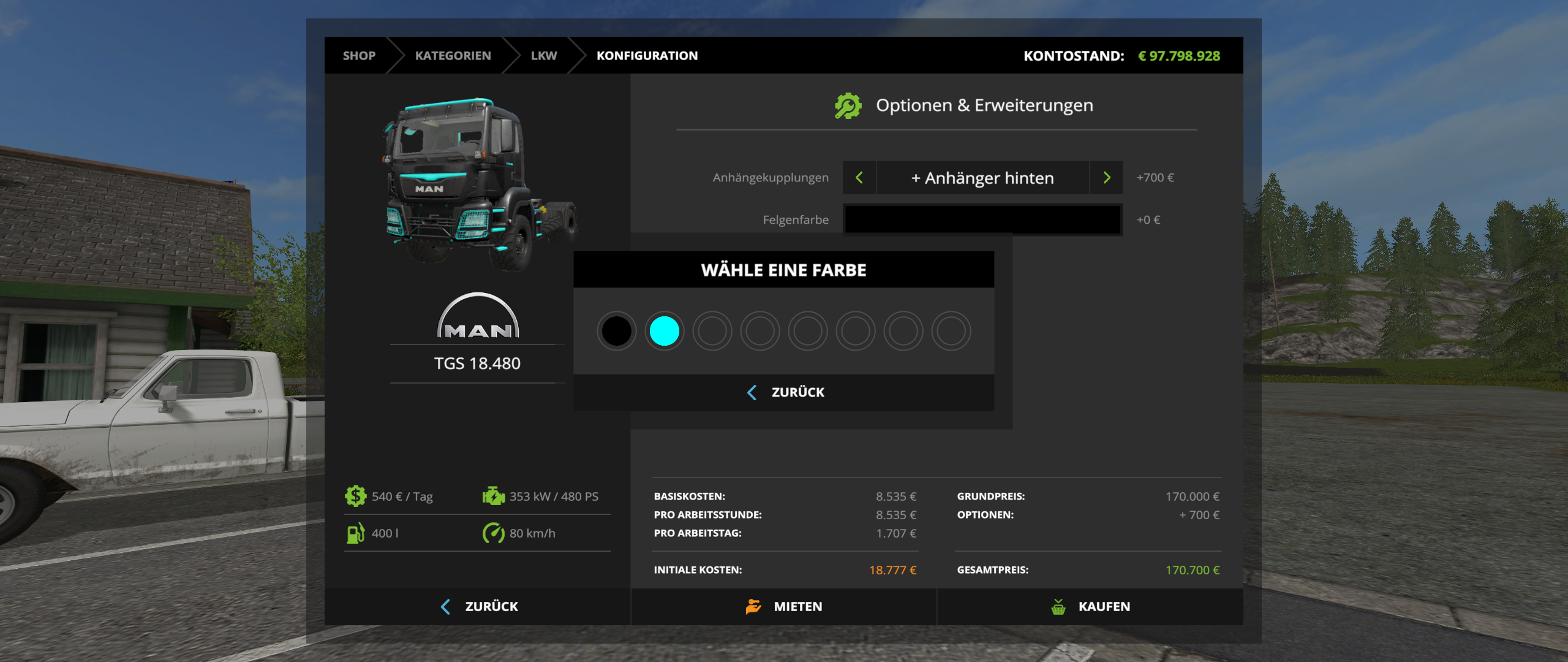Click the Optionen value '+ 700 €'
1568x662 pixels.
tap(1199, 515)
